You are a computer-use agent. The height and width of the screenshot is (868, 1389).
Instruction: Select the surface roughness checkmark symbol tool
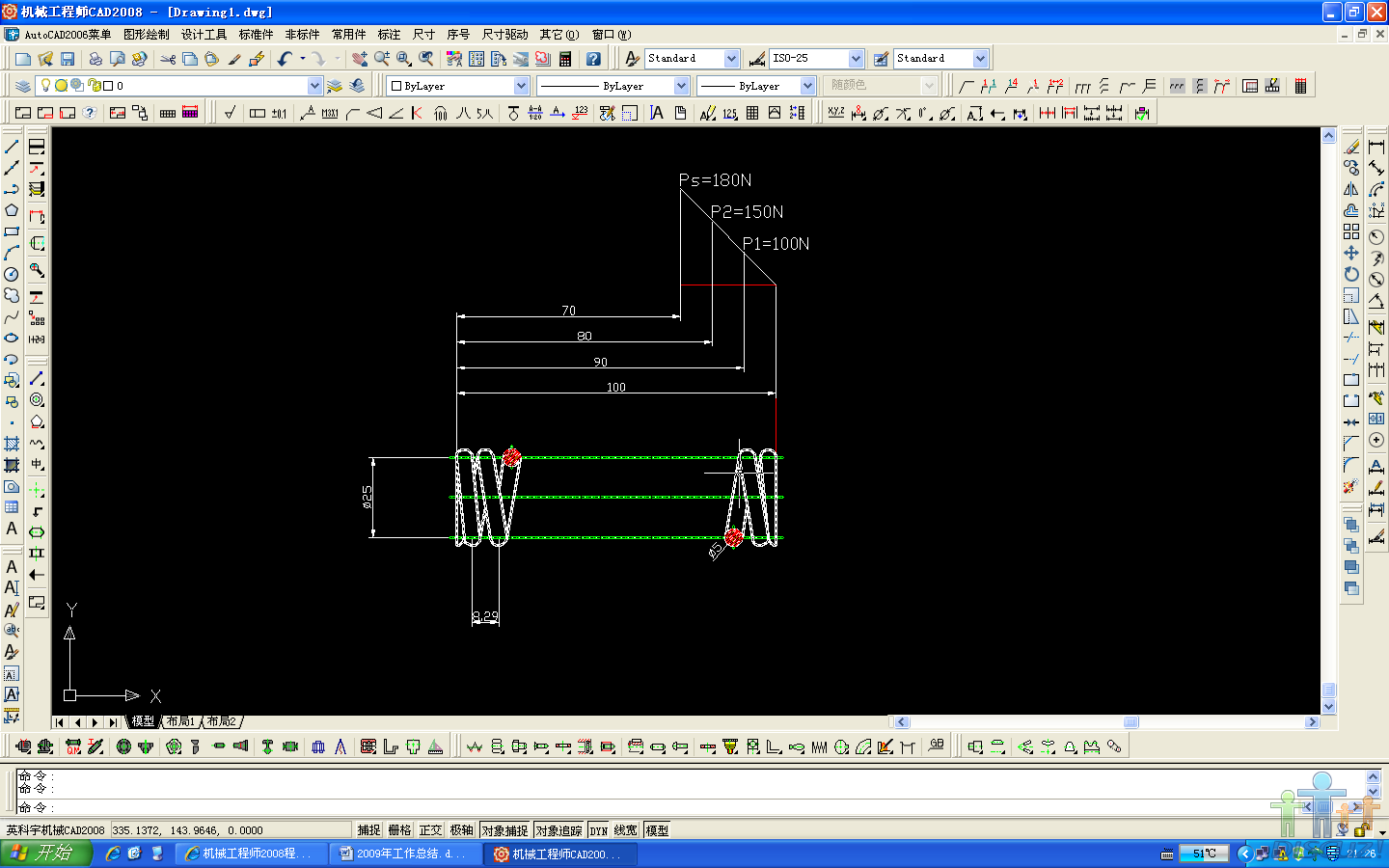[x=230, y=113]
